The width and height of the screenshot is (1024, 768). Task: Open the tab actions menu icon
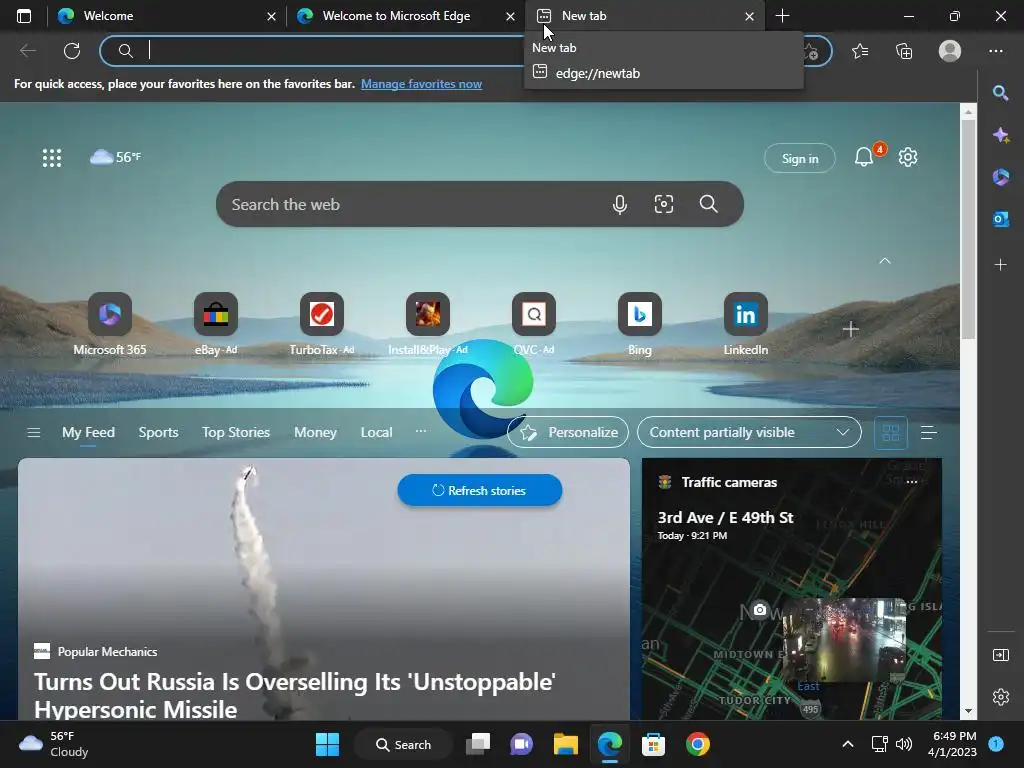24,16
